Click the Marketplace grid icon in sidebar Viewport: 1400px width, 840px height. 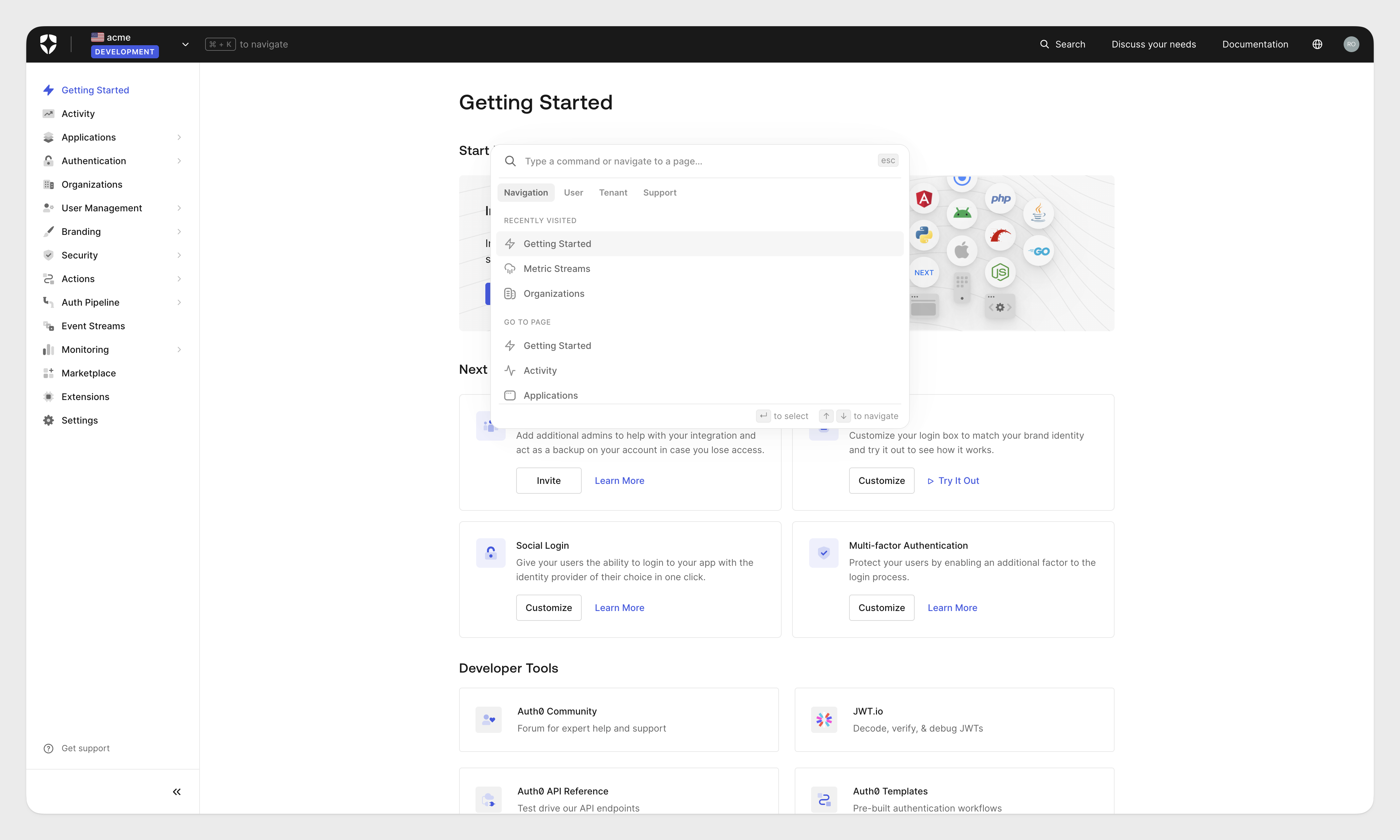[x=49, y=373]
